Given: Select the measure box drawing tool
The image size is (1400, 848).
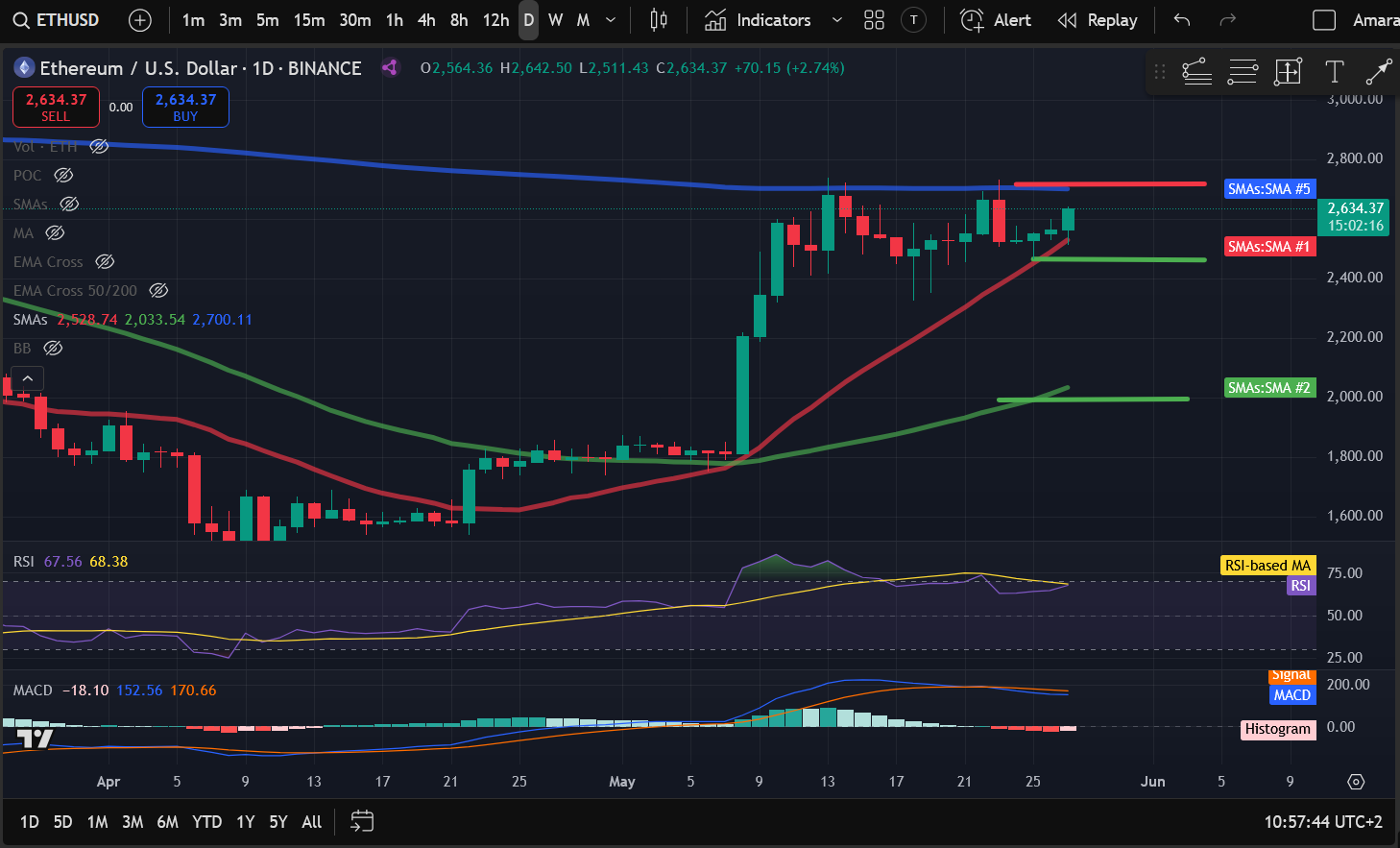Looking at the screenshot, I should click(1288, 71).
